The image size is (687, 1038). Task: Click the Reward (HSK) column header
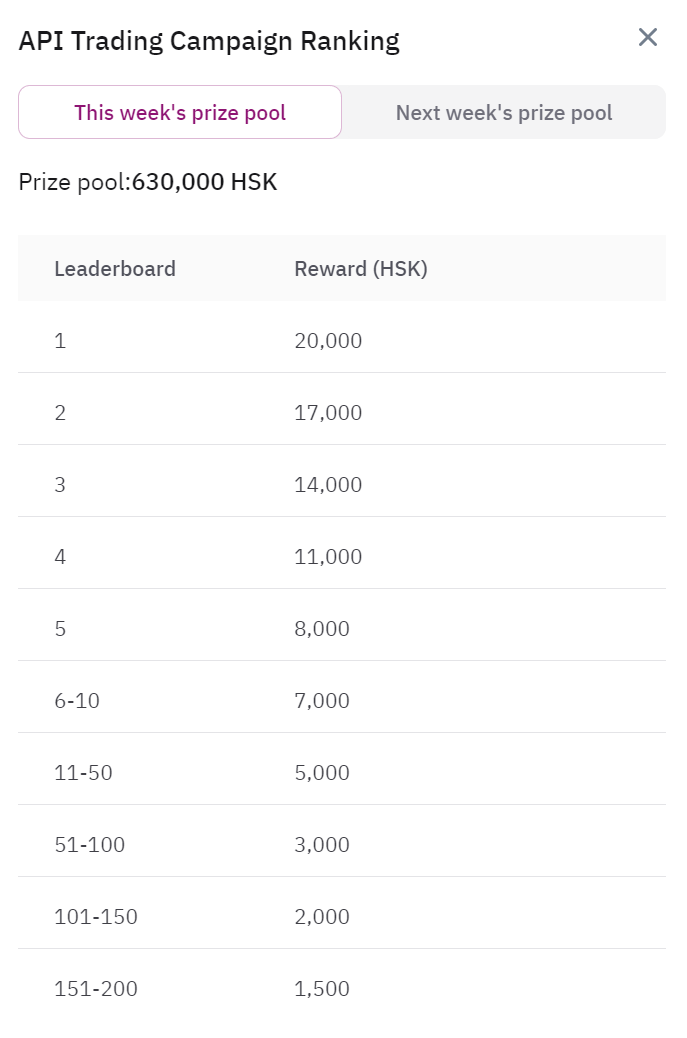(361, 268)
